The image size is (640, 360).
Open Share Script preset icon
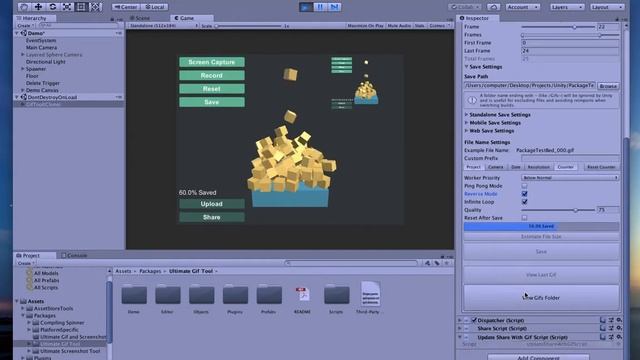(611, 328)
